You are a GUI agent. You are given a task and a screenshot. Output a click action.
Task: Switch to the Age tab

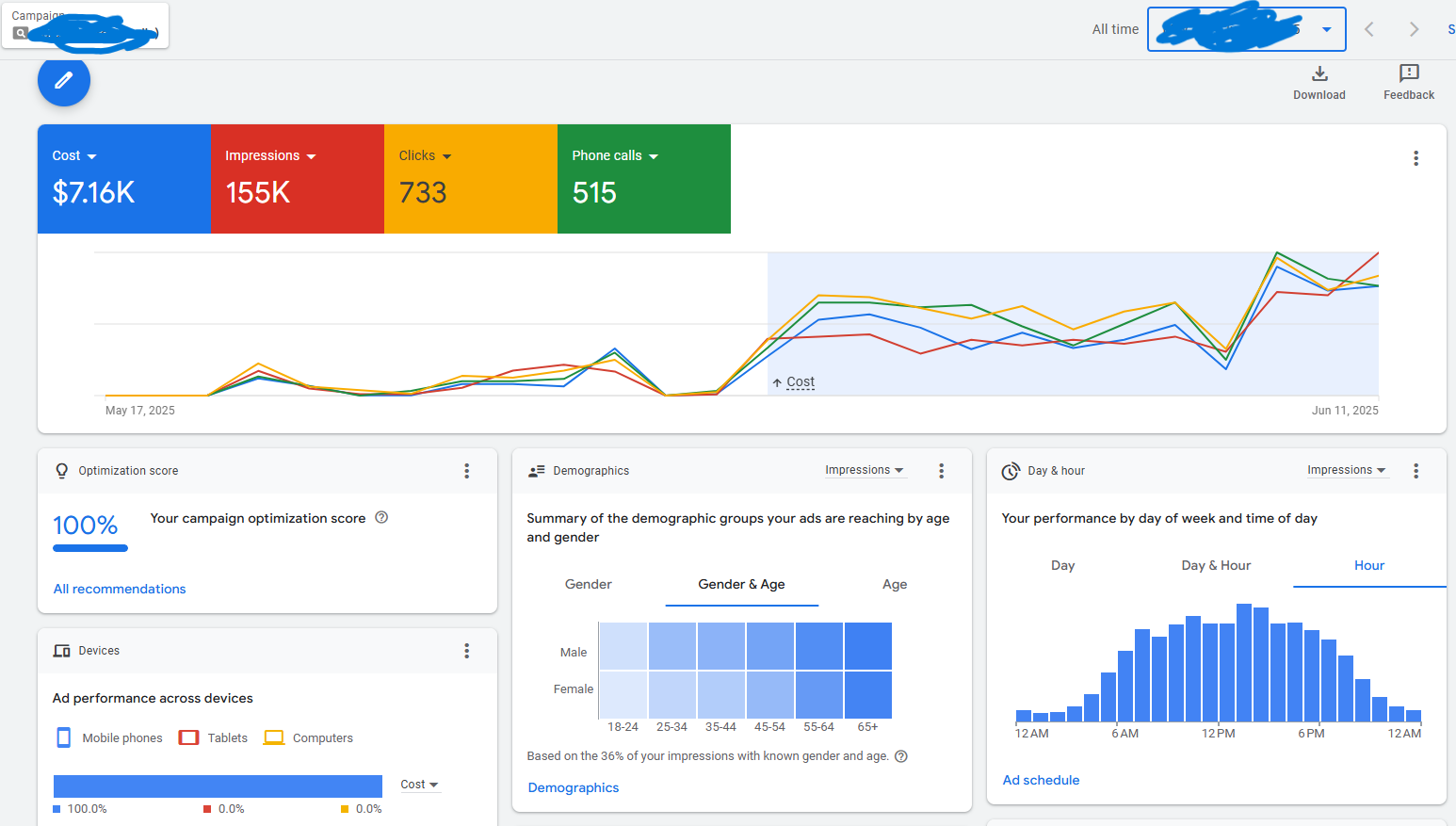tap(894, 585)
